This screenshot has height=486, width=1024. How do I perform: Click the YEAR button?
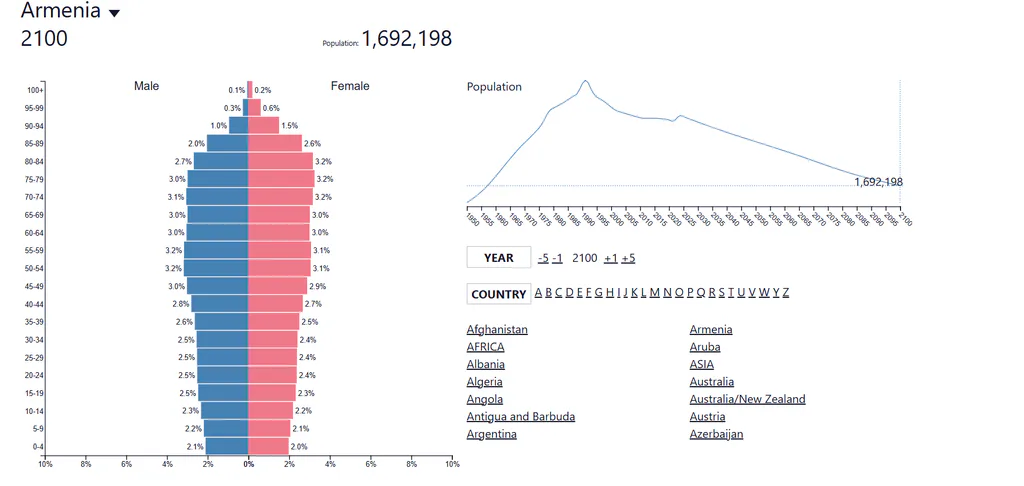pos(499,257)
